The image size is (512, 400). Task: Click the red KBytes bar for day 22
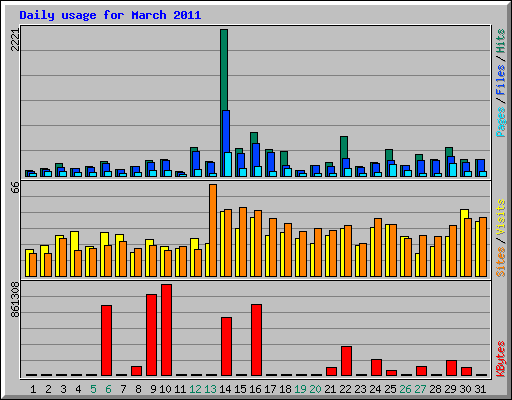point(346,361)
